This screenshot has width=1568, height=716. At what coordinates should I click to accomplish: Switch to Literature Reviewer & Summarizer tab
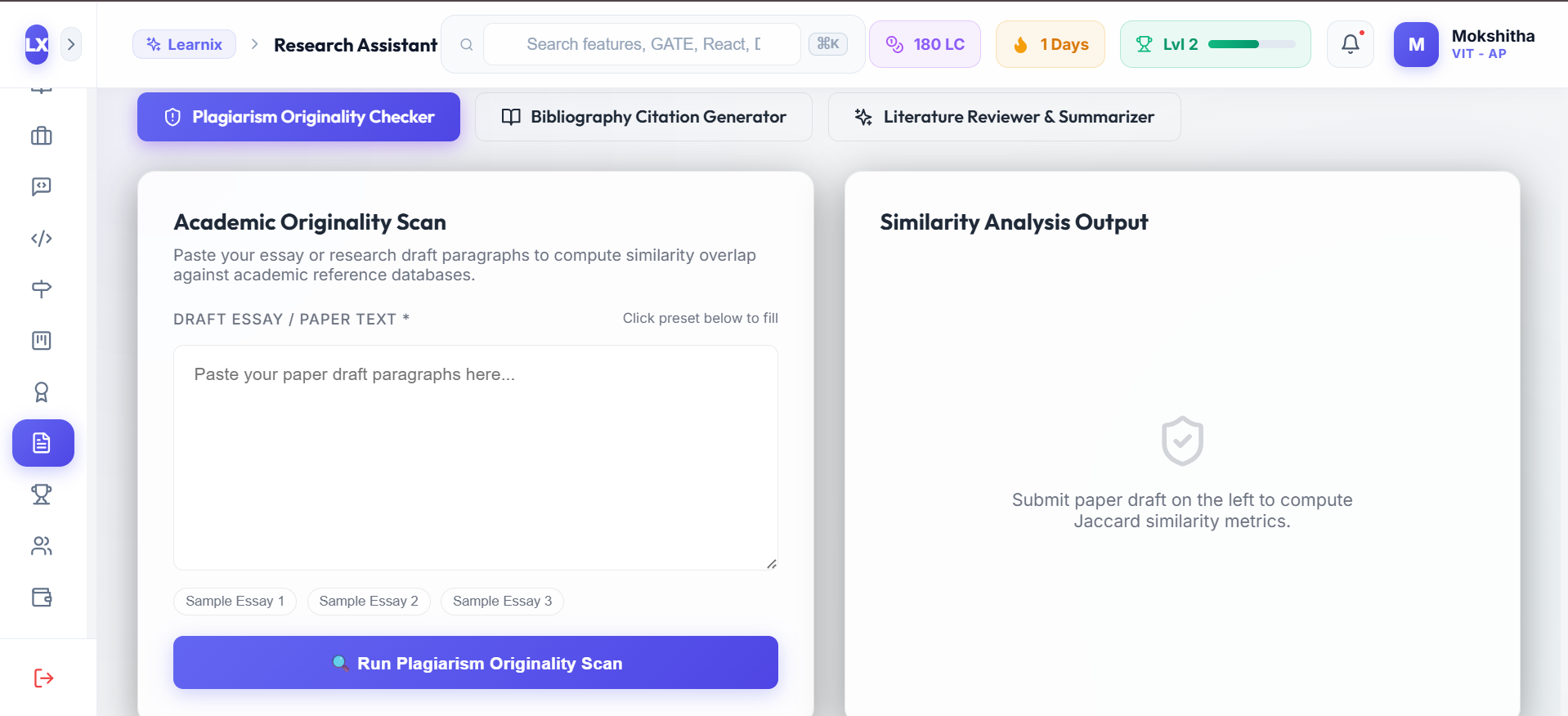1004,117
